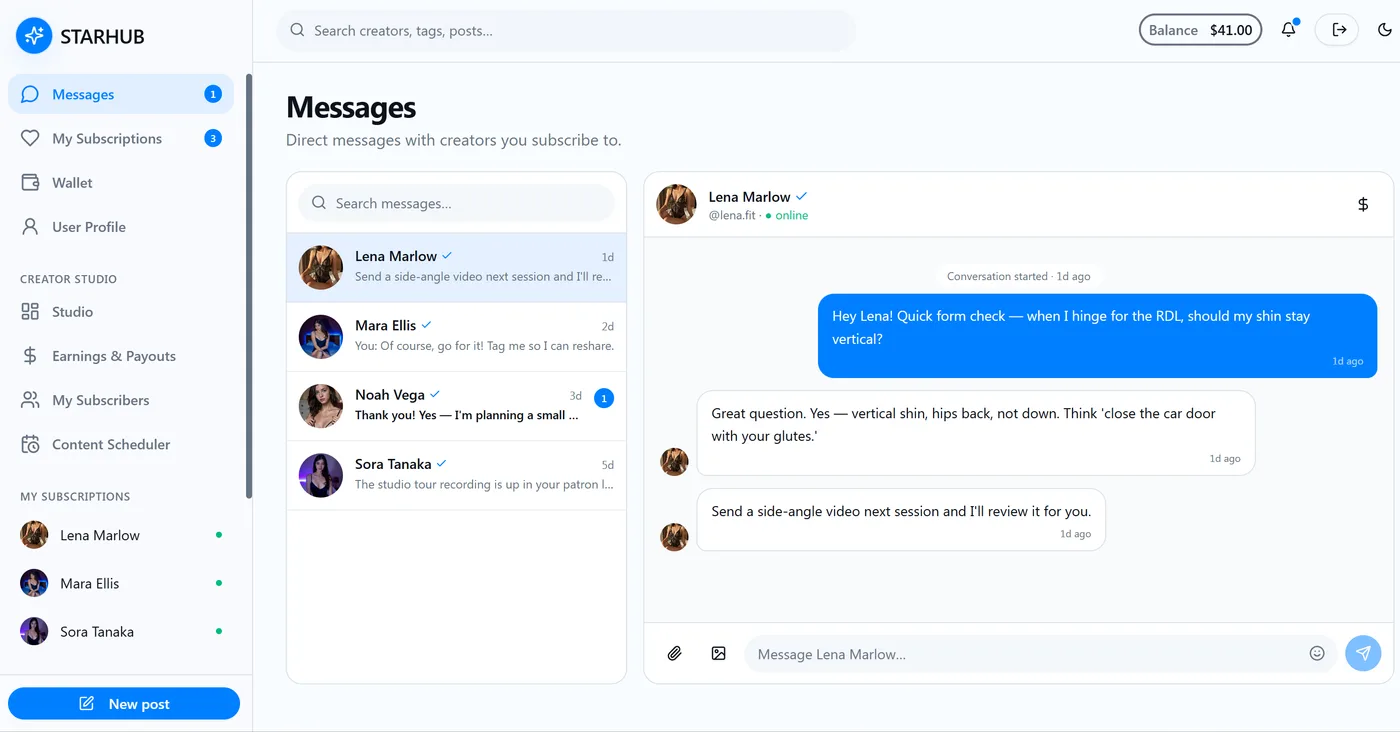This screenshot has width=1400, height=732.
Task: Select Lena Marlow in sidebar subscriptions
Action: coord(121,535)
